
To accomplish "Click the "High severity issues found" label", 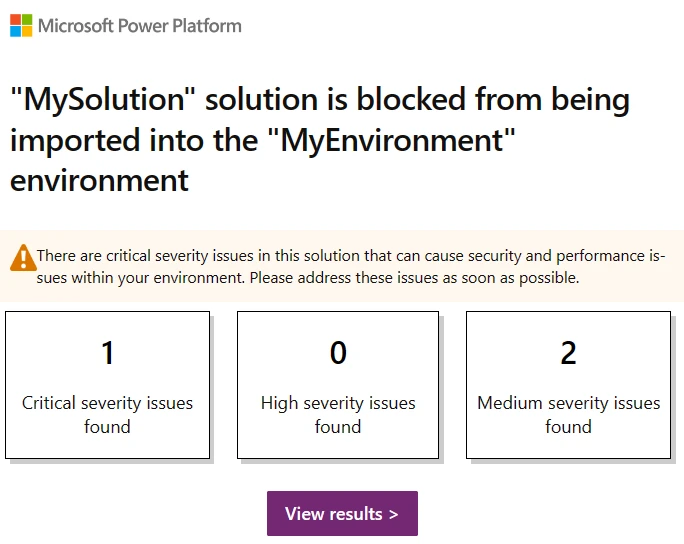I will pyautogui.click(x=338, y=415).
